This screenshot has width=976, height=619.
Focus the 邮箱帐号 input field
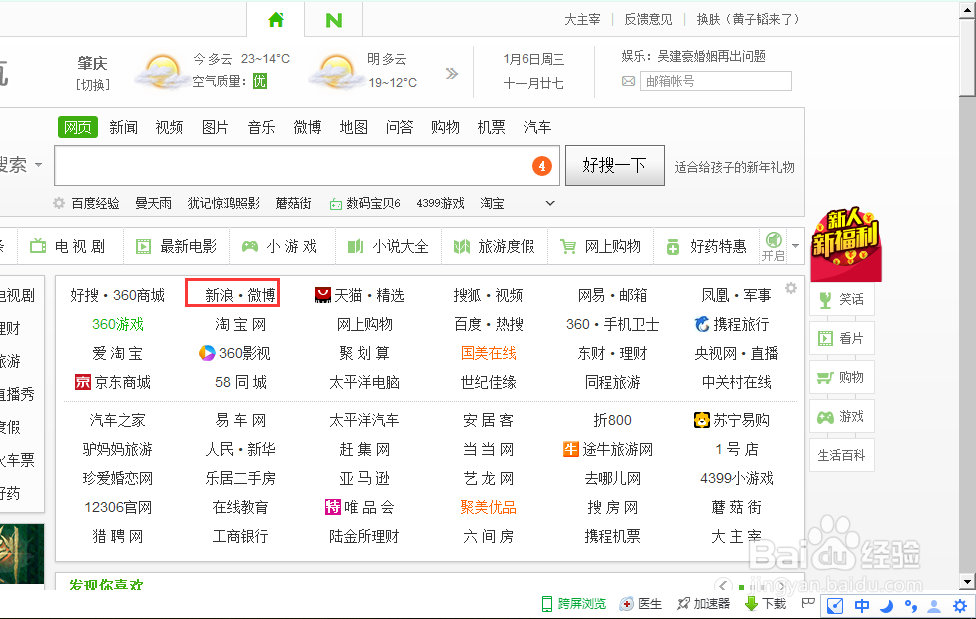[x=716, y=81]
